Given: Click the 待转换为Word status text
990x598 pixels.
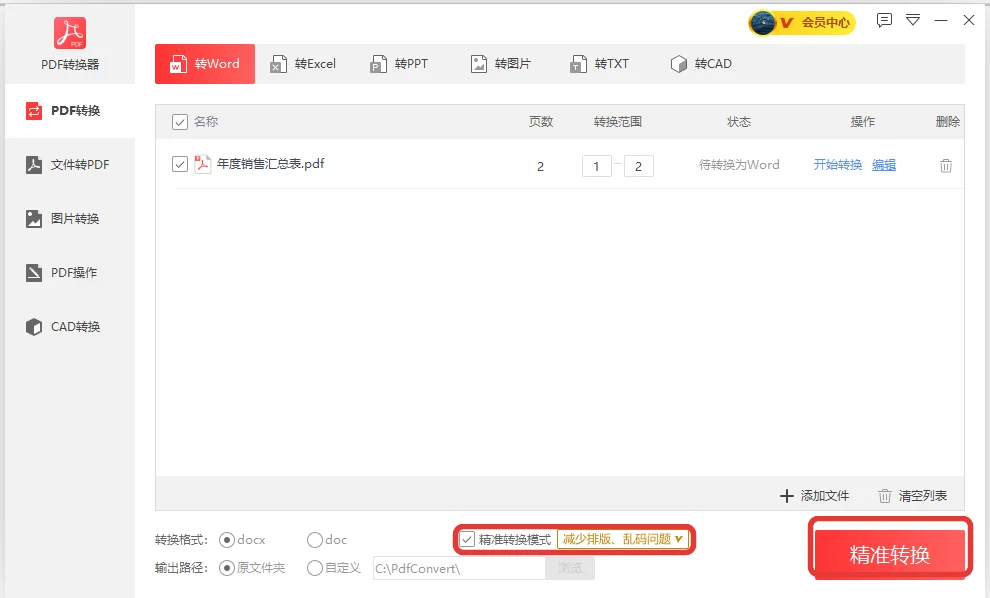Looking at the screenshot, I should click(739, 165).
